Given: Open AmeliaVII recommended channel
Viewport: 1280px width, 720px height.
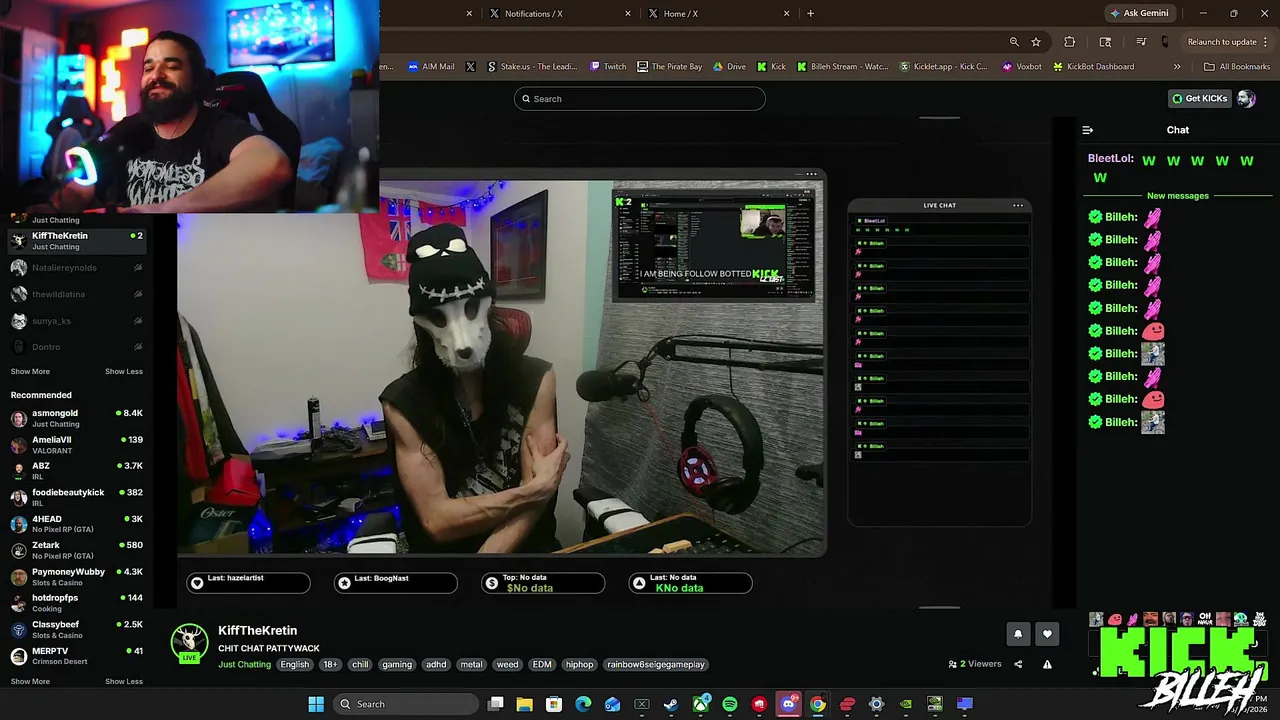Looking at the screenshot, I should pos(77,444).
